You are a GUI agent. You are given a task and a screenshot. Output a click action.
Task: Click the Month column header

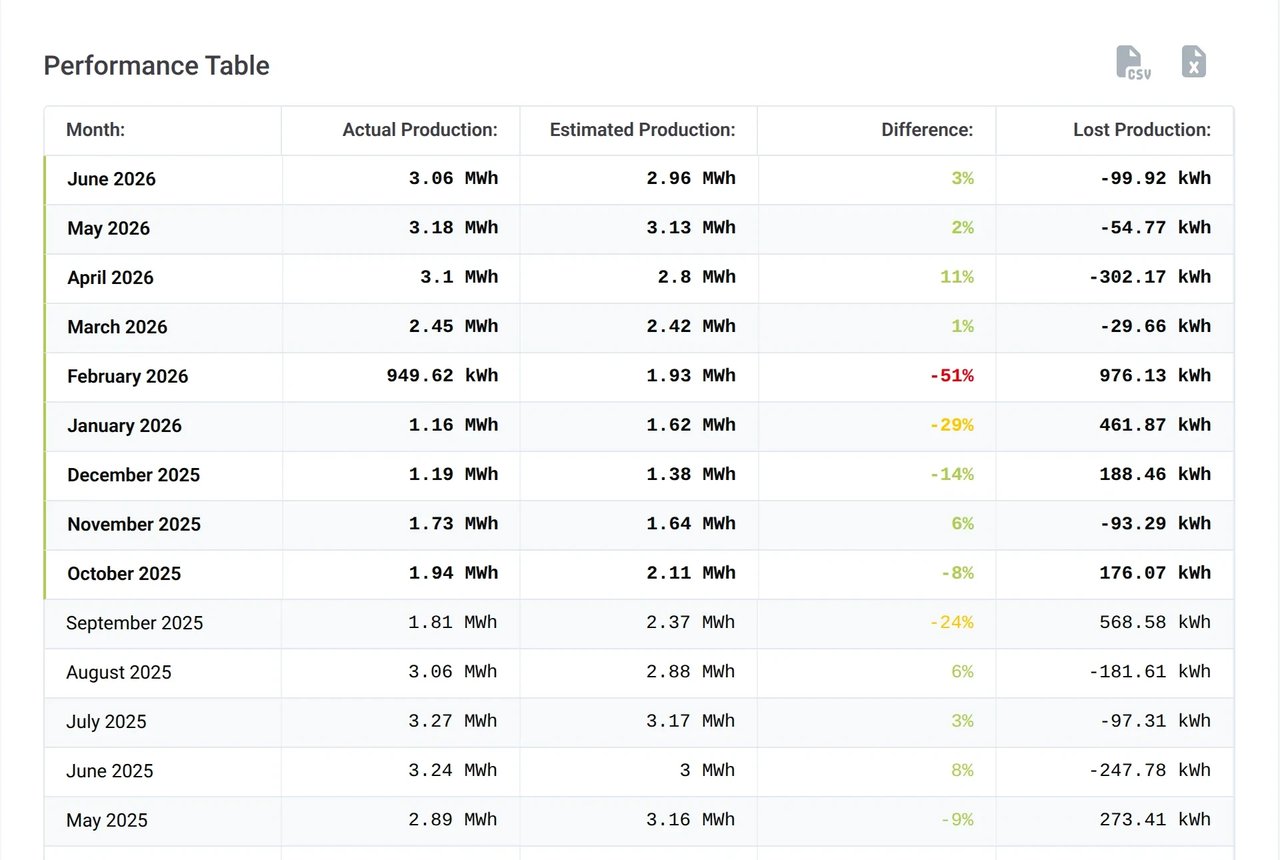(95, 130)
